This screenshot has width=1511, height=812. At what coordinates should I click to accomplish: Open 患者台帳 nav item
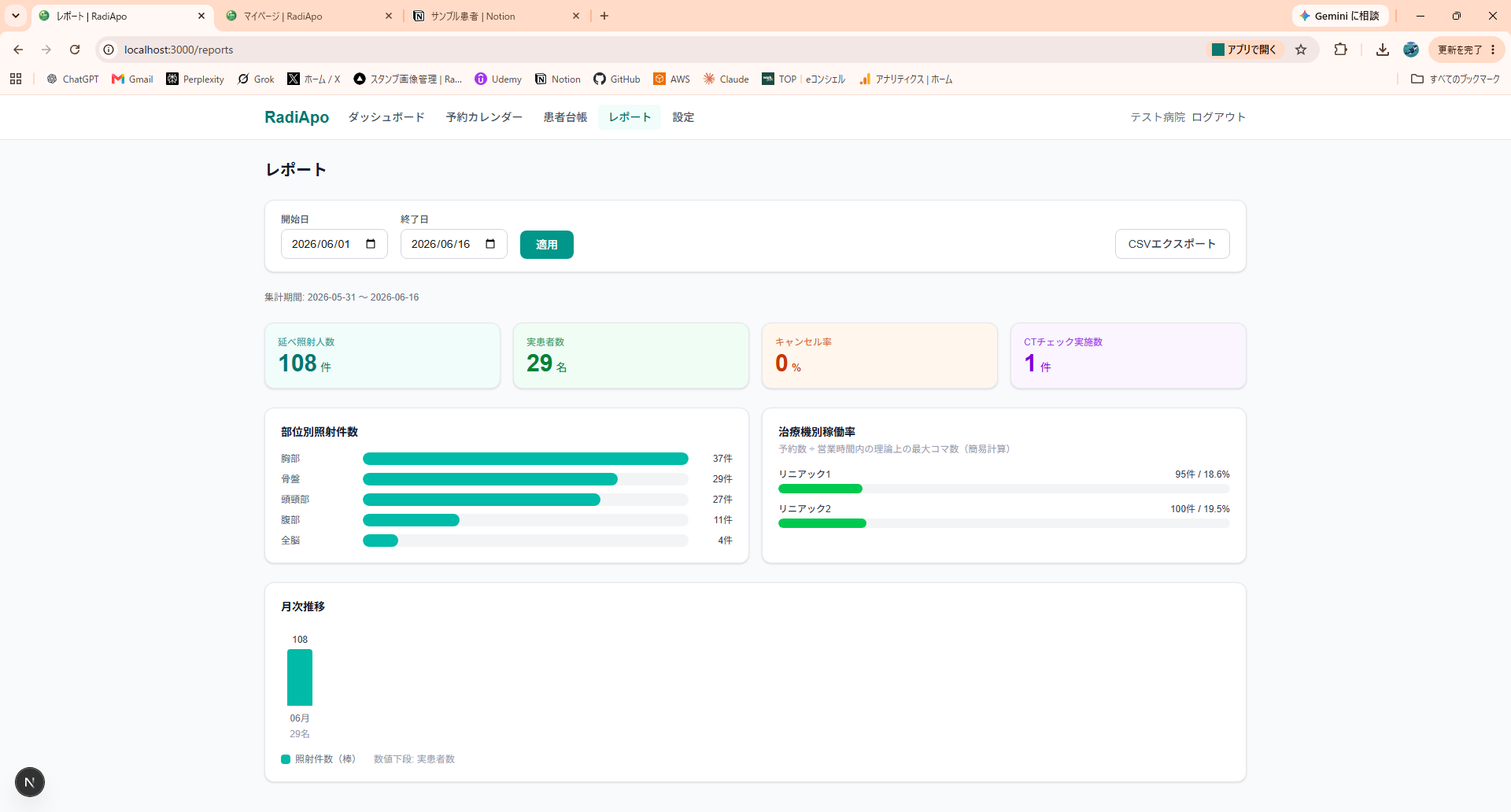pos(565,117)
